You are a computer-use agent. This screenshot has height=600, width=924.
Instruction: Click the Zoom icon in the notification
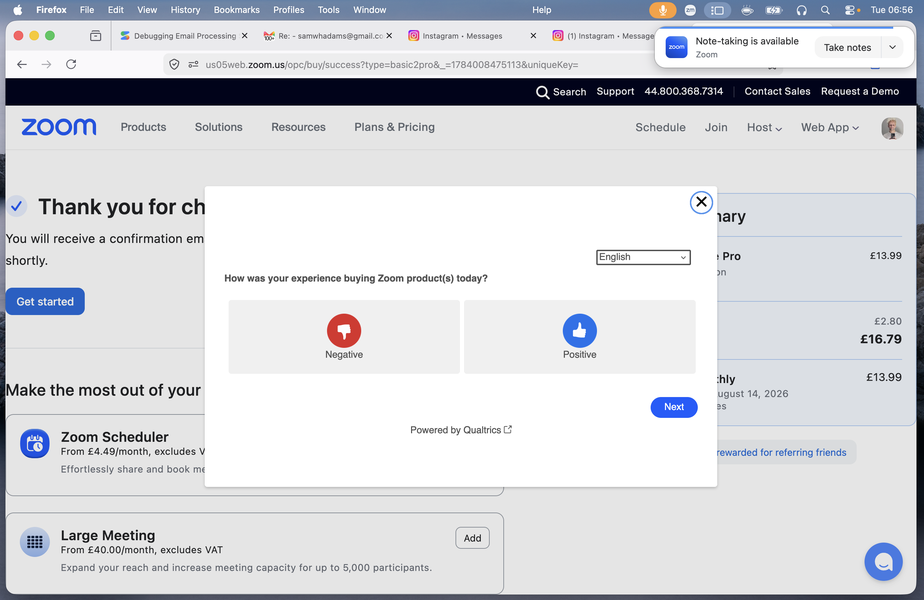[x=676, y=47]
